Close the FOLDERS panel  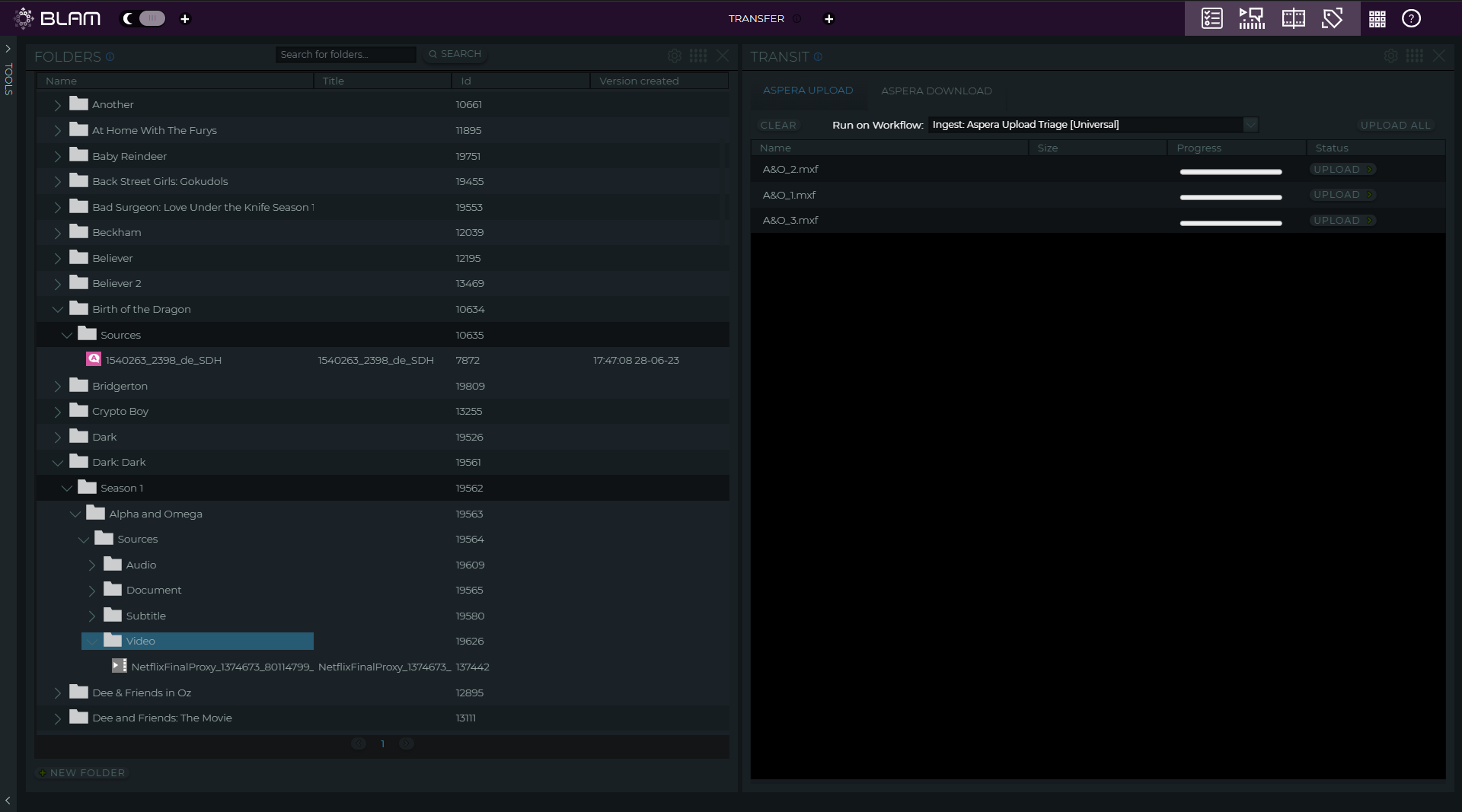pyautogui.click(x=723, y=56)
